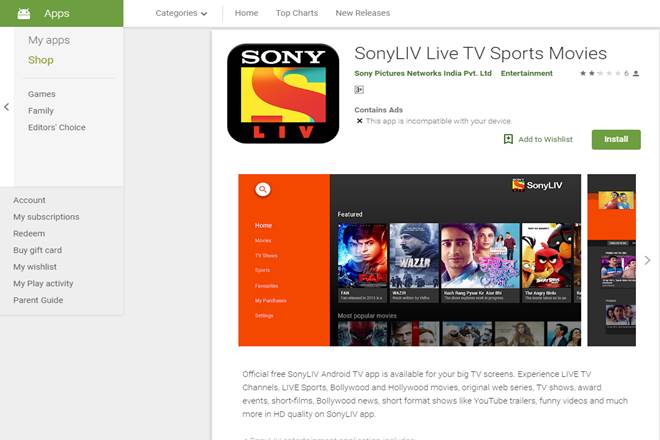Click the green Install button
The image size is (660, 440).
click(616, 139)
